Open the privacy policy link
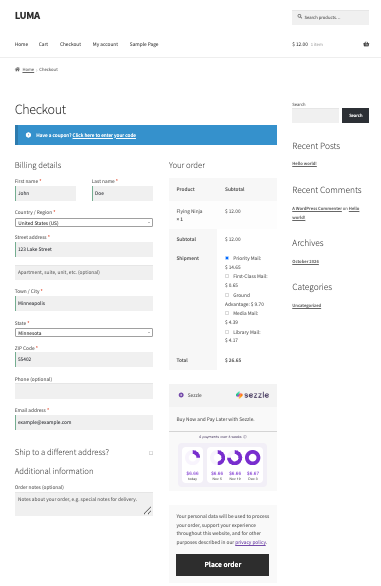381x586 pixels. point(251,542)
